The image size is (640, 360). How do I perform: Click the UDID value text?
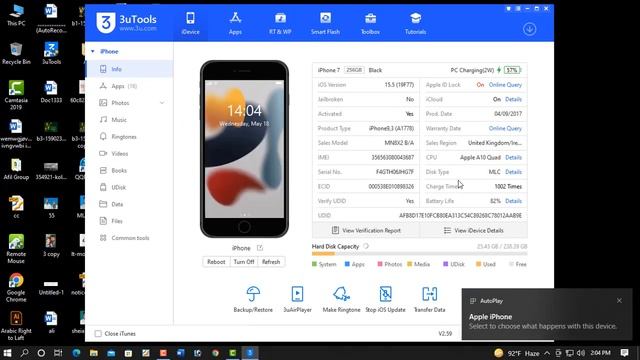[x=460, y=216]
